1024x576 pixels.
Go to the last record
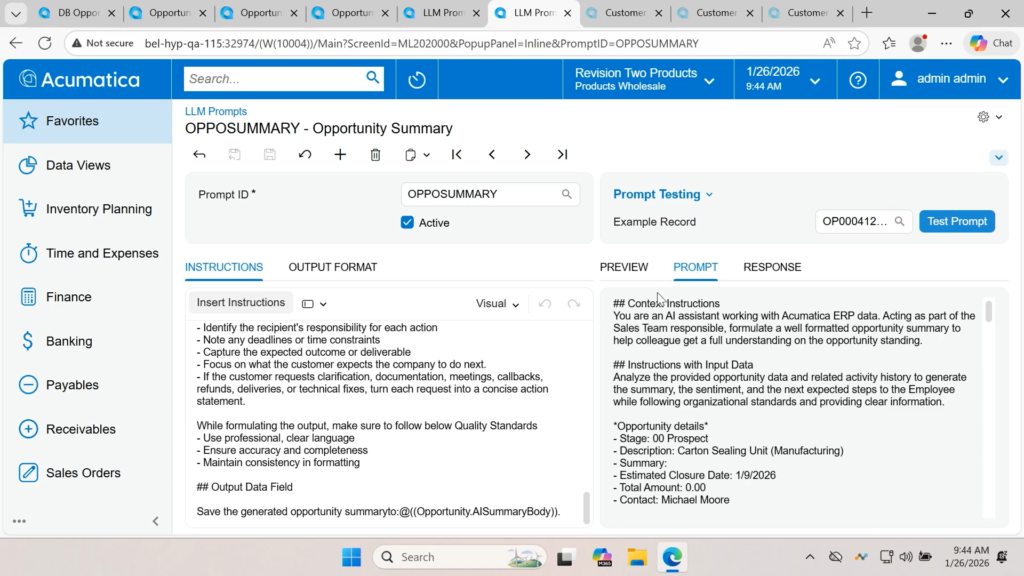point(562,155)
